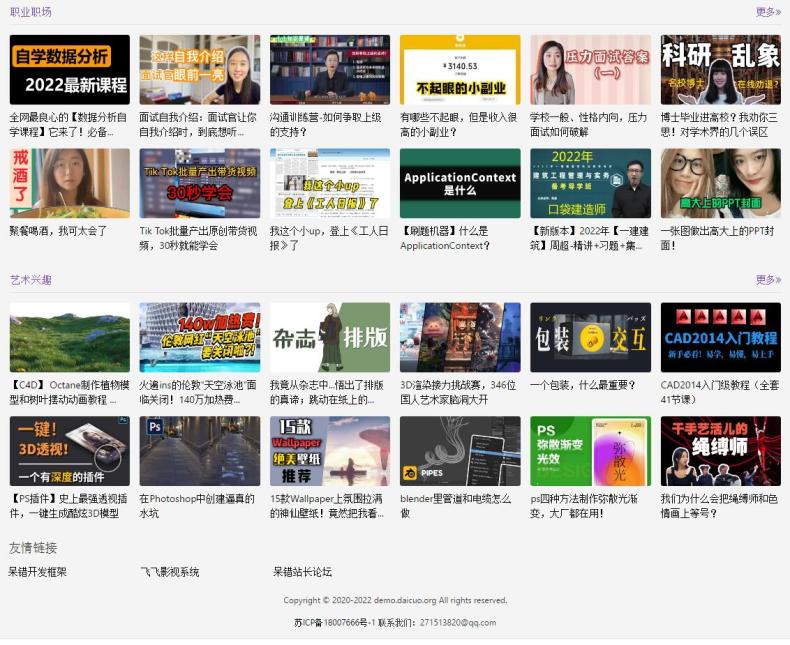Click 更多» in the 职业职场 section
790x645 pixels.
point(767,12)
